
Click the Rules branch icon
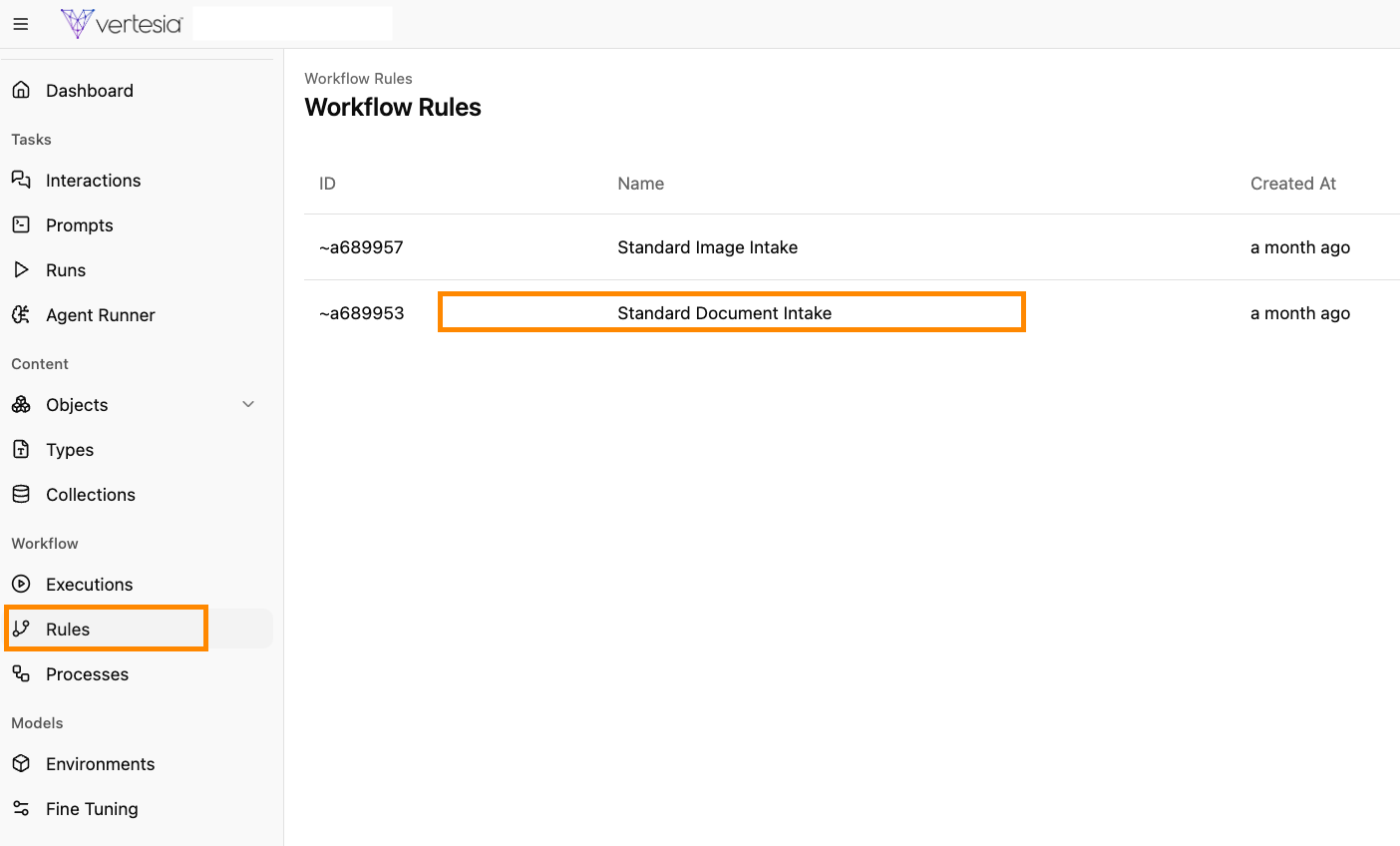coord(21,629)
